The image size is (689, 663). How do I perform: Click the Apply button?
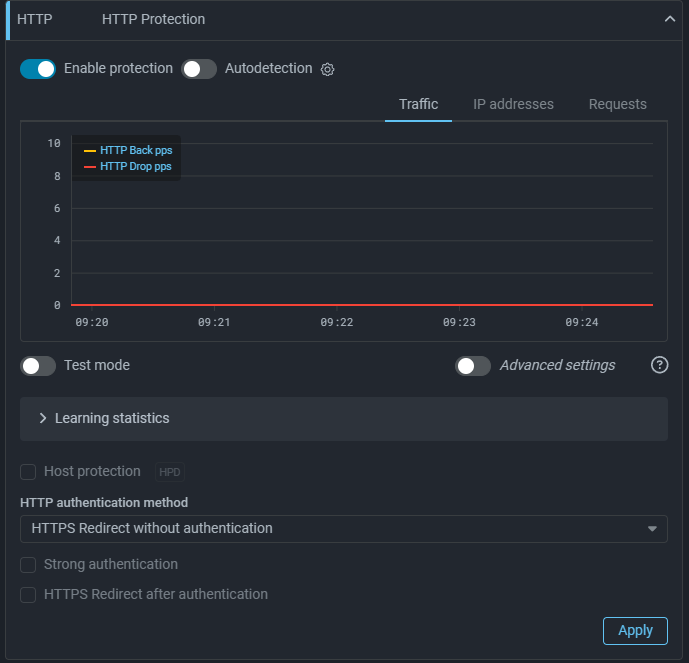click(635, 630)
